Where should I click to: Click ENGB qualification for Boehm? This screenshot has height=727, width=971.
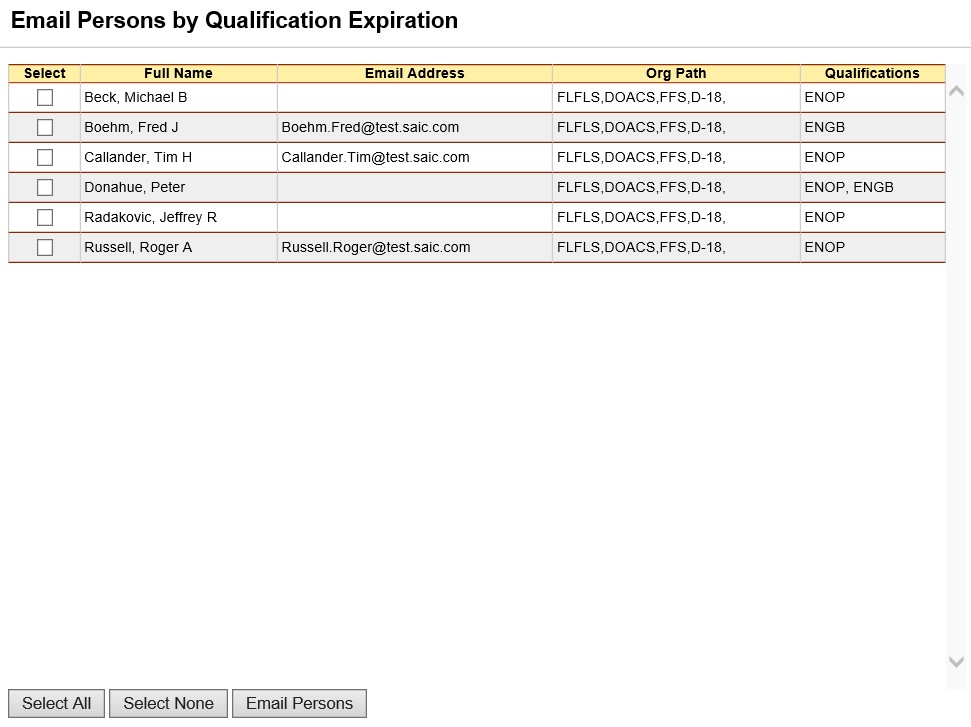(824, 127)
